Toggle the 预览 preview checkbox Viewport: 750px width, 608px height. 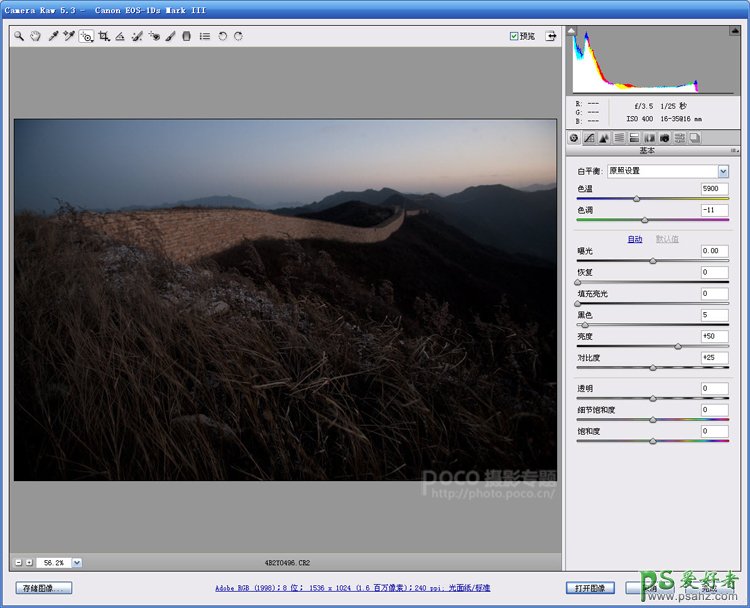tap(514, 36)
